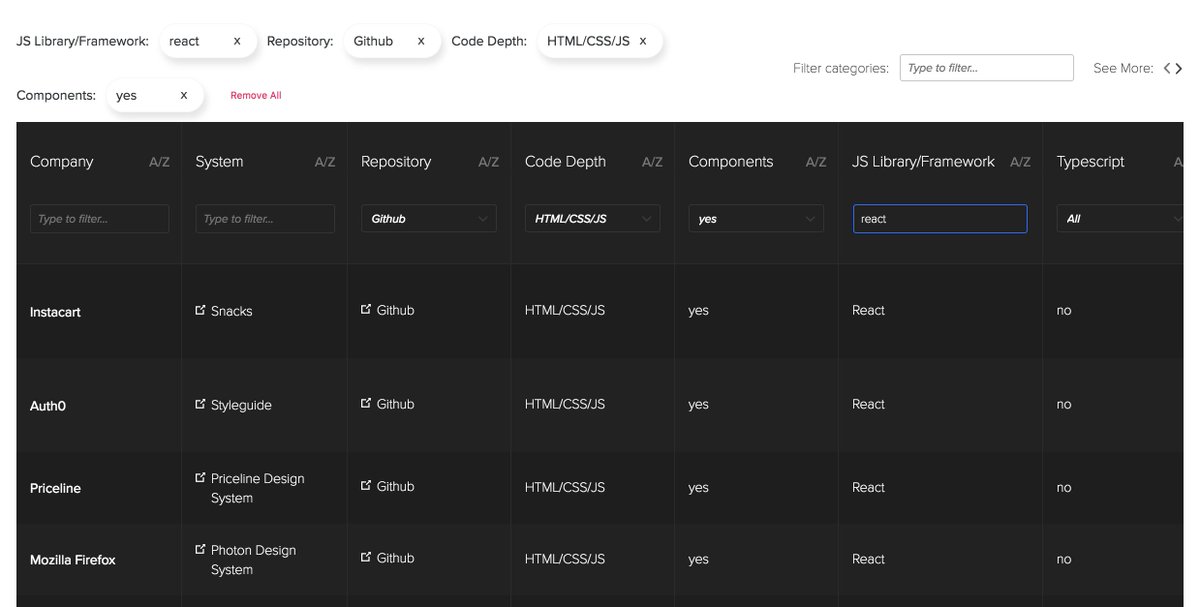This screenshot has height=607, width=1200.
Task: Open the Repository Github dropdown
Action: pyautogui.click(x=429, y=219)
